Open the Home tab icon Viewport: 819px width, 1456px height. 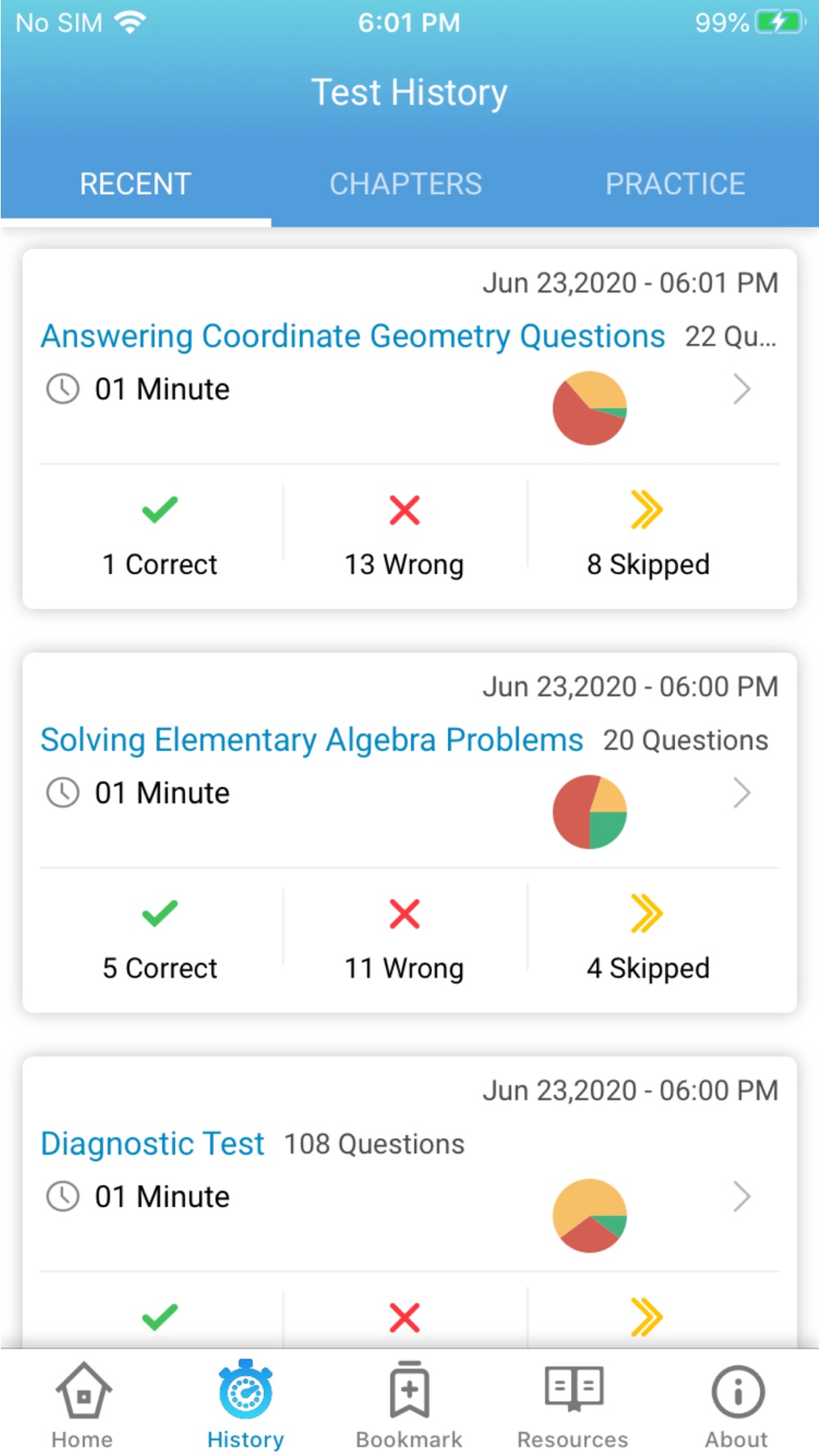(x=83, y=1390)
